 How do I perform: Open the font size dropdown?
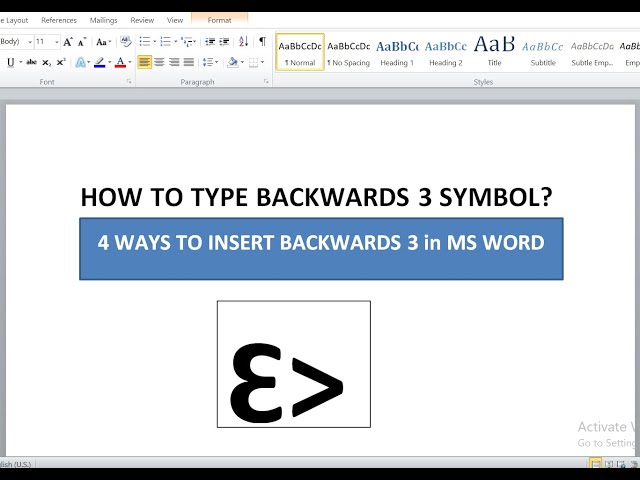[58, 42]
